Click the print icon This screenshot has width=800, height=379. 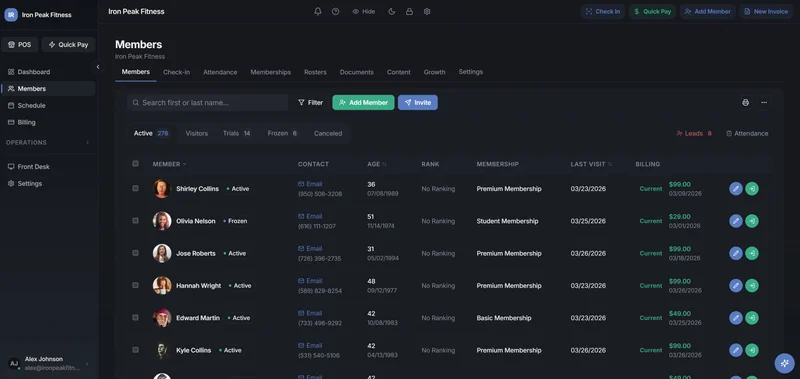(x=745, y=103)
